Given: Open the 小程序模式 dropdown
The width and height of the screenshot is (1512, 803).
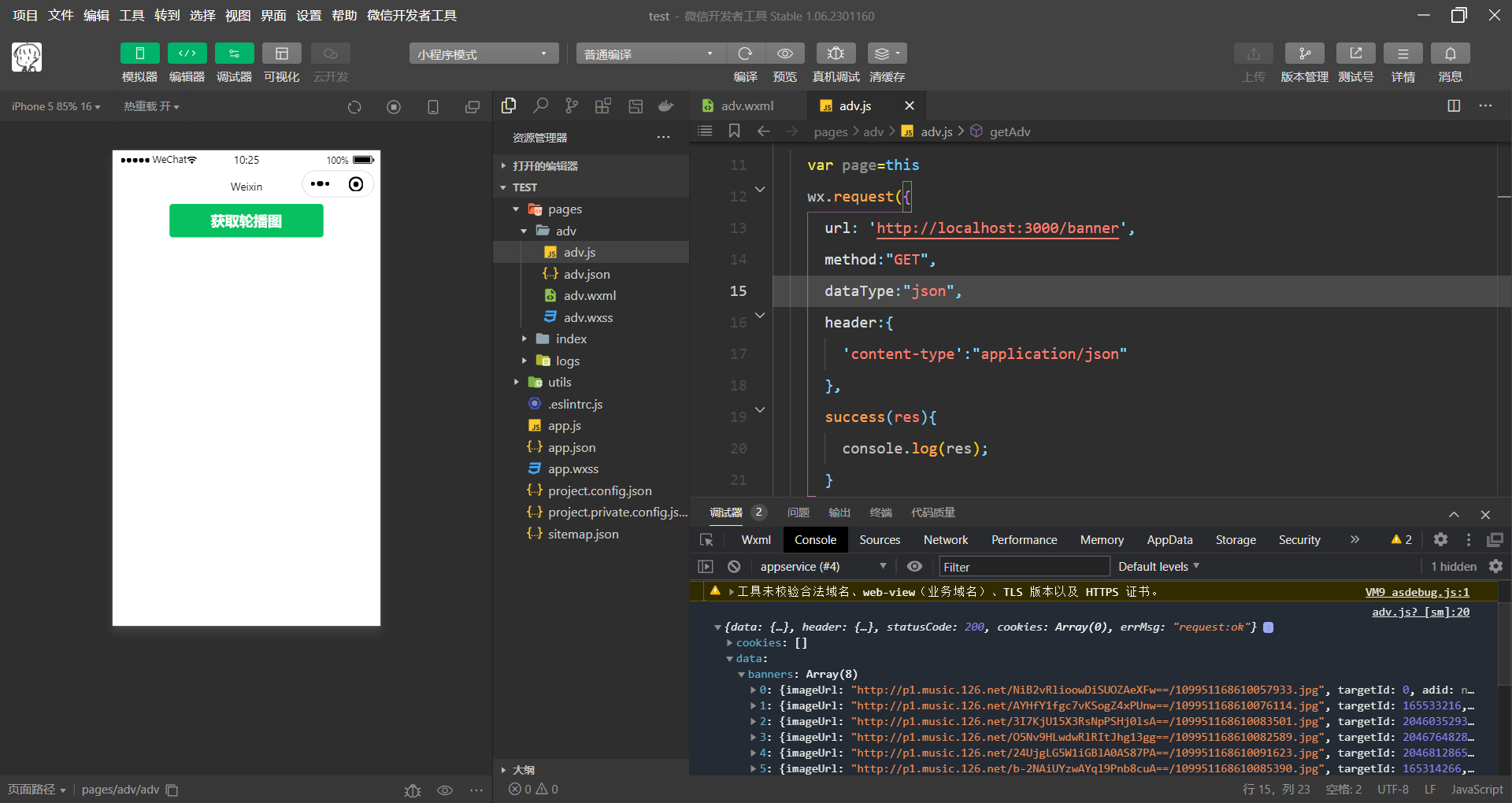Looking at the screenshot, I should click(484, 54).
